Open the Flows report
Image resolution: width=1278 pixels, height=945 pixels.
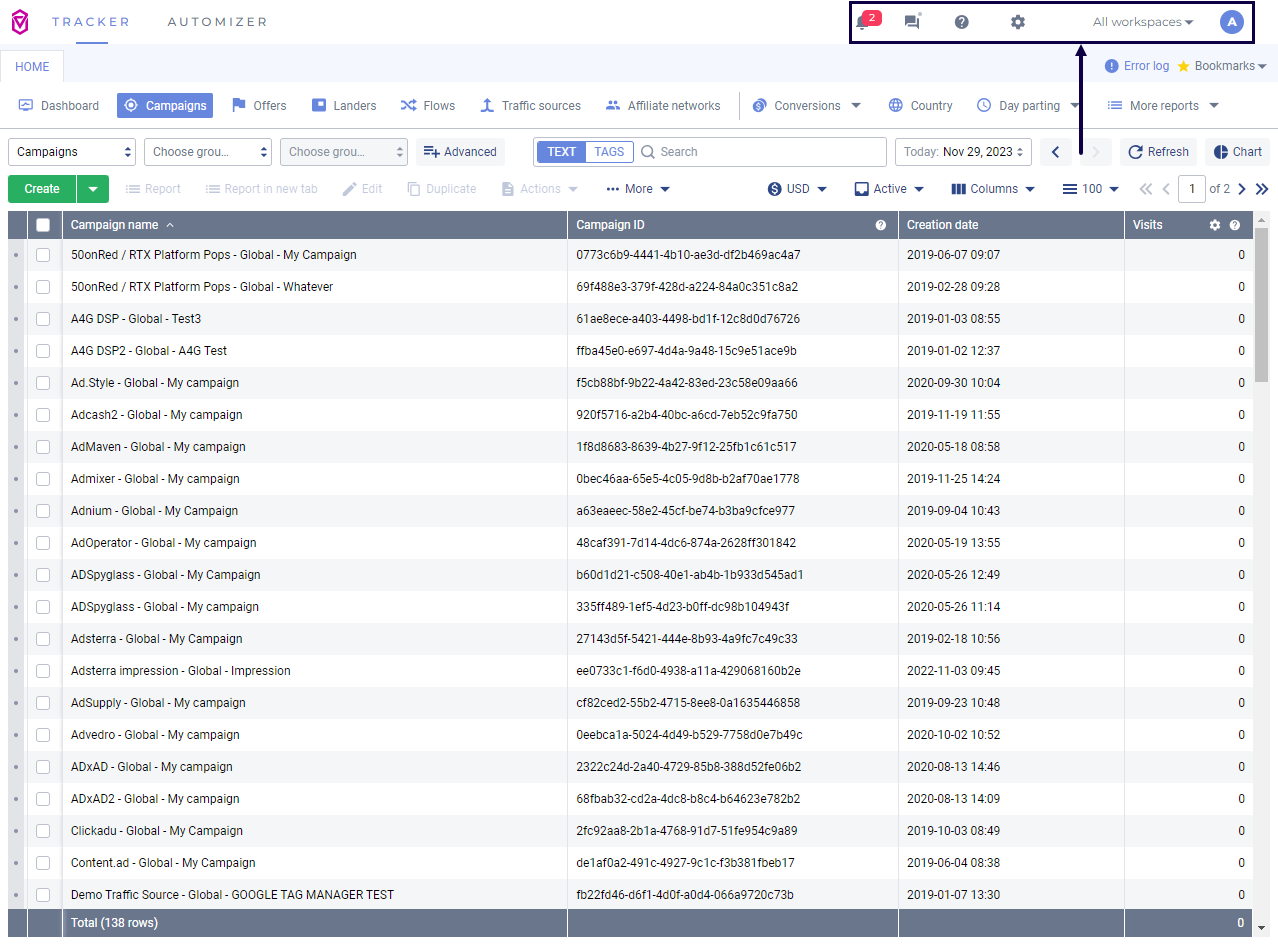coord(428,106)
